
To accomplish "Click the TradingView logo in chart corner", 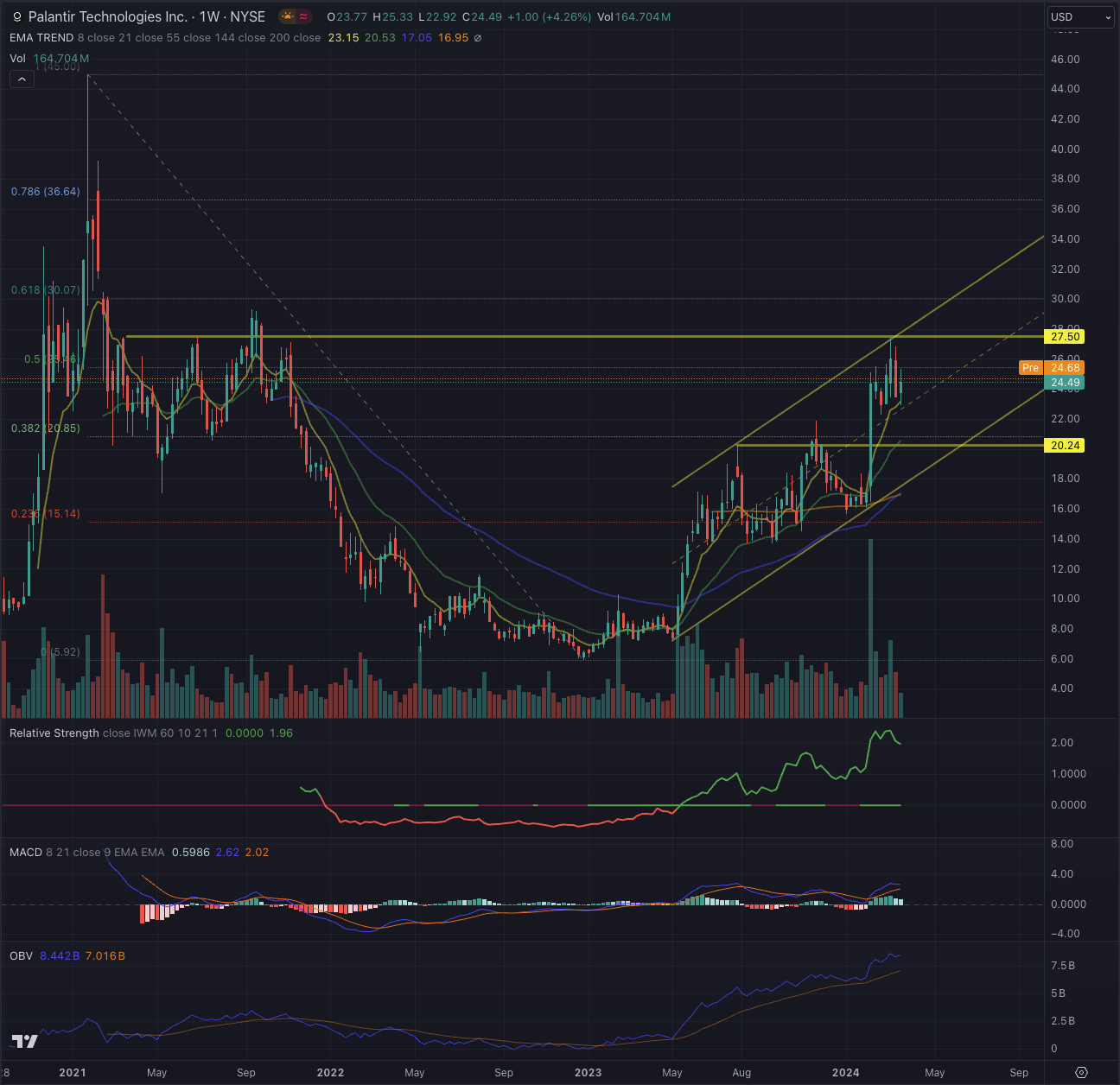I will click(x=25, y=1041).
